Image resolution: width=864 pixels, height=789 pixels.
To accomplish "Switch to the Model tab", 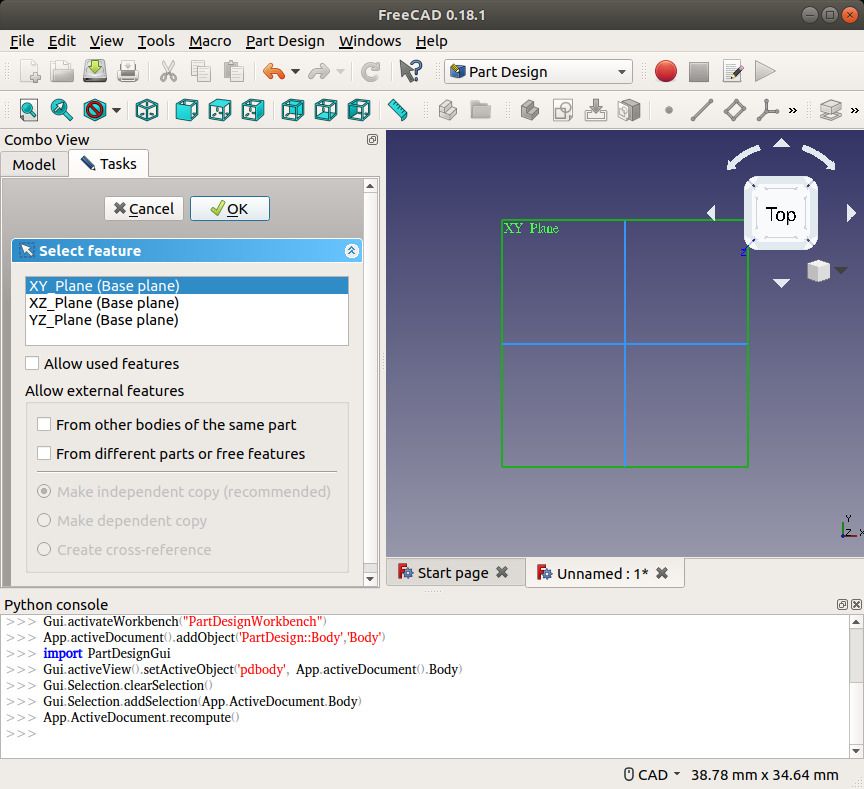I will tap(34, 164).
